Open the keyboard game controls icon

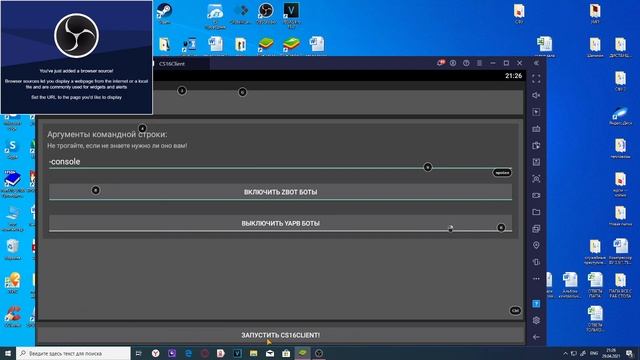pyautogui.click(x=536, y=129)
